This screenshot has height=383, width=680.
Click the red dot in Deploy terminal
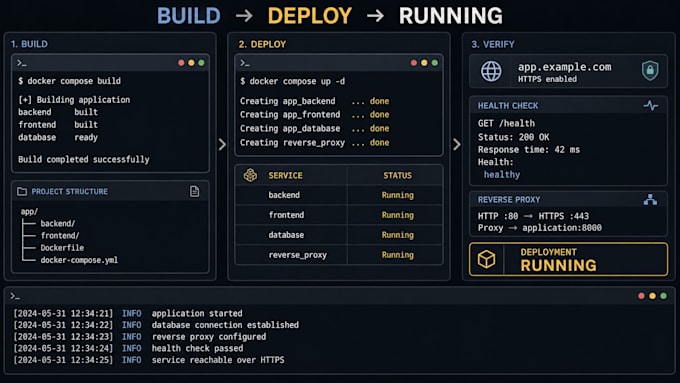pos(414,63)
